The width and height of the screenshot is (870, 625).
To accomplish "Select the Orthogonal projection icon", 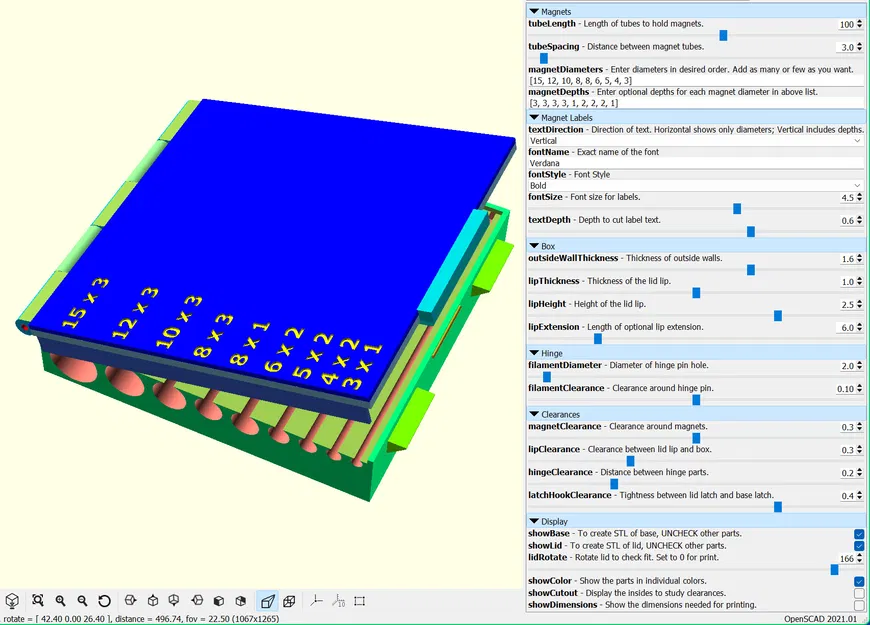I will (x=289, y=600).
